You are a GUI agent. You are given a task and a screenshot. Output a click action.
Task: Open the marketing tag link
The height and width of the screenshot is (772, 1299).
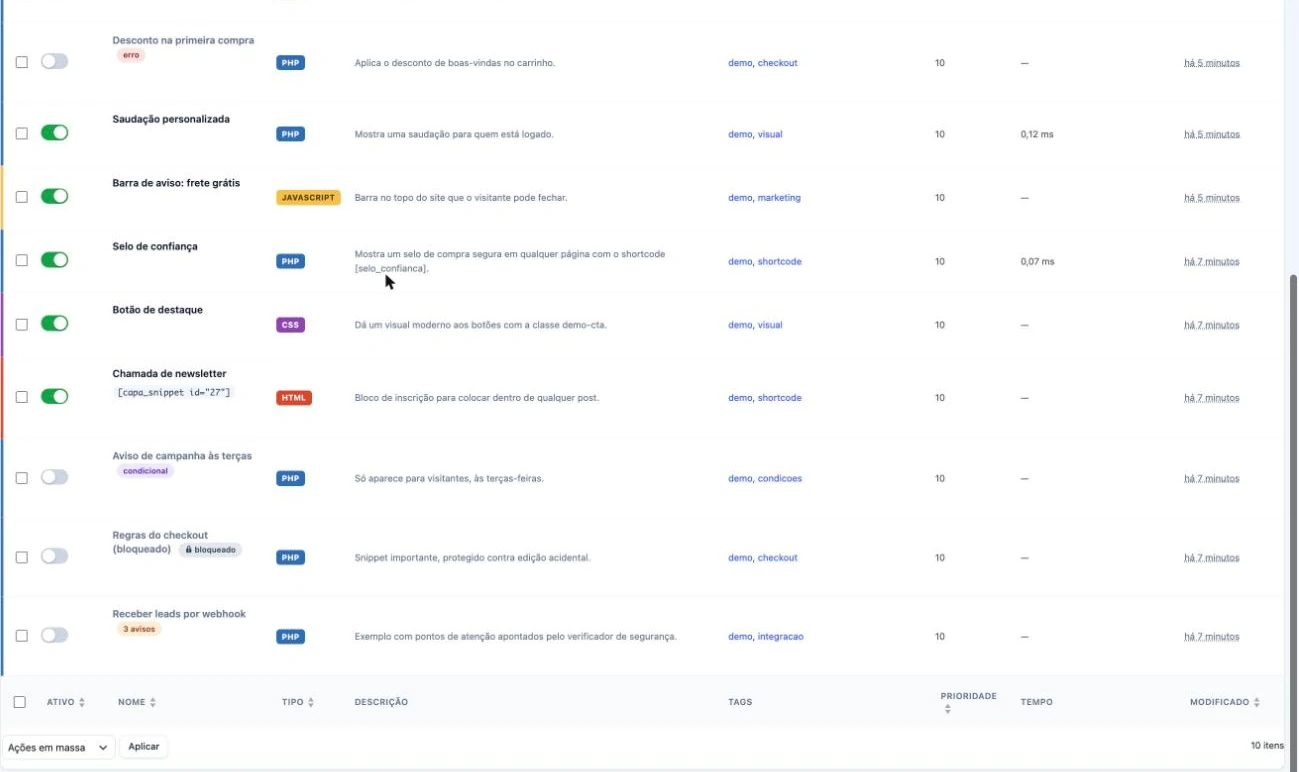point(779,198)
